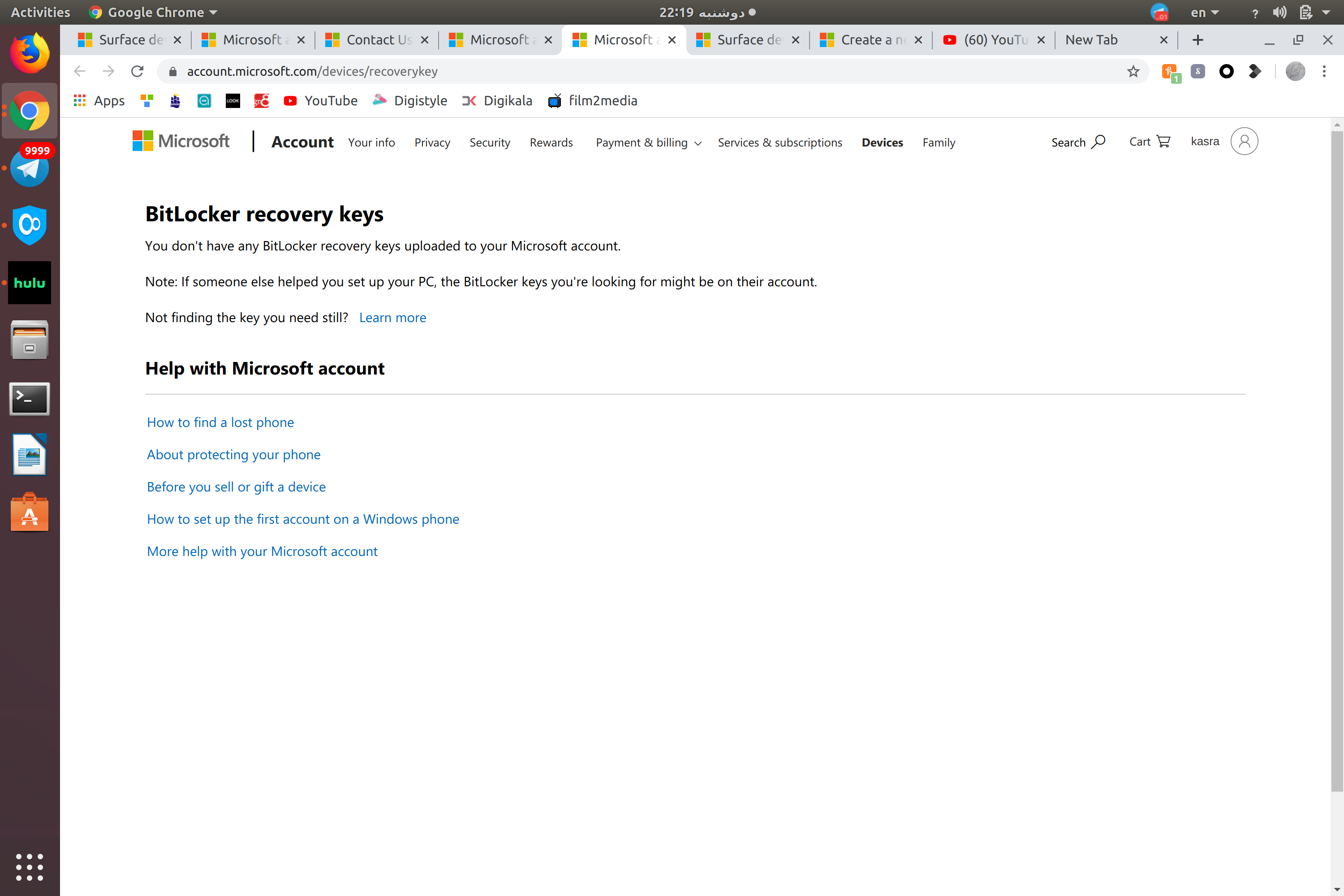Open Ubuntu Software from dock
1344x896 pixels.
click(x=30, y=513)
